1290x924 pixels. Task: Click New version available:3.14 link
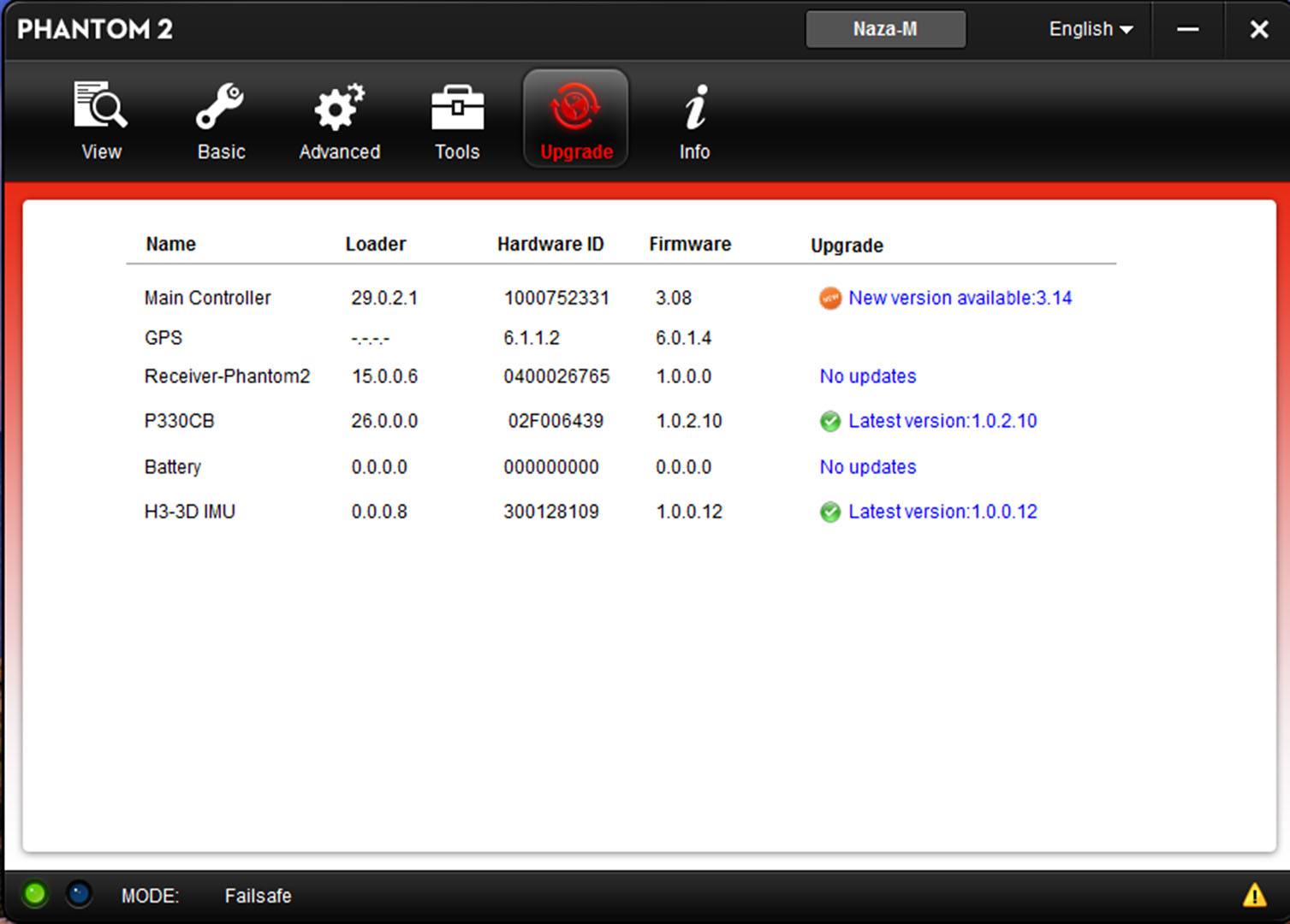tap(960, 298)
